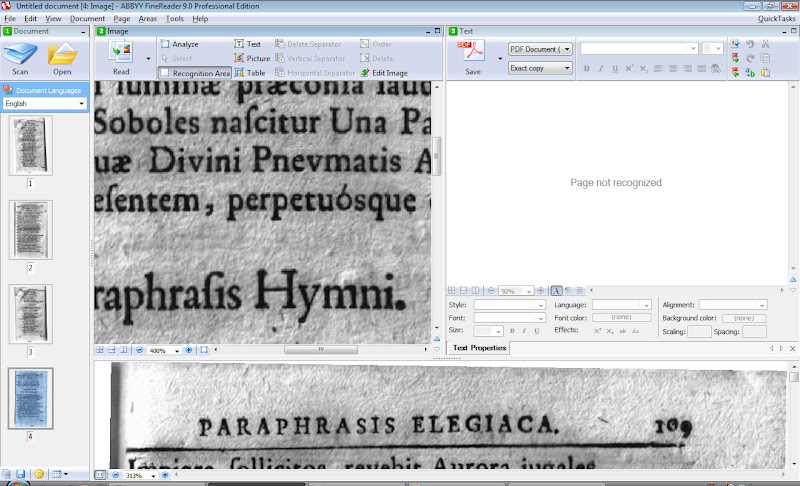Switch to the Text Properties tab
This screenshot has width=800, height=486.
(480, 348)
